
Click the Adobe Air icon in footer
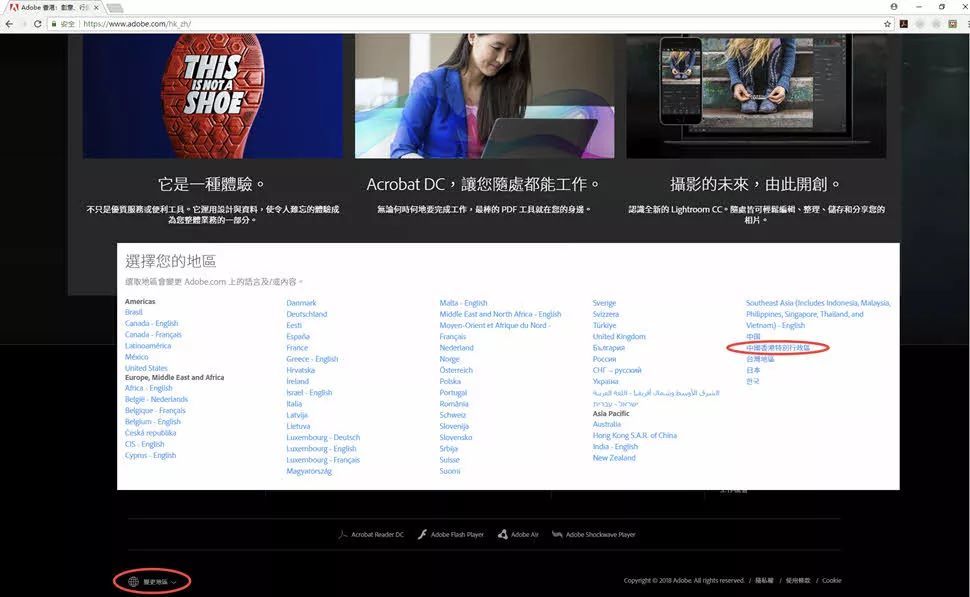pos(503,534)
